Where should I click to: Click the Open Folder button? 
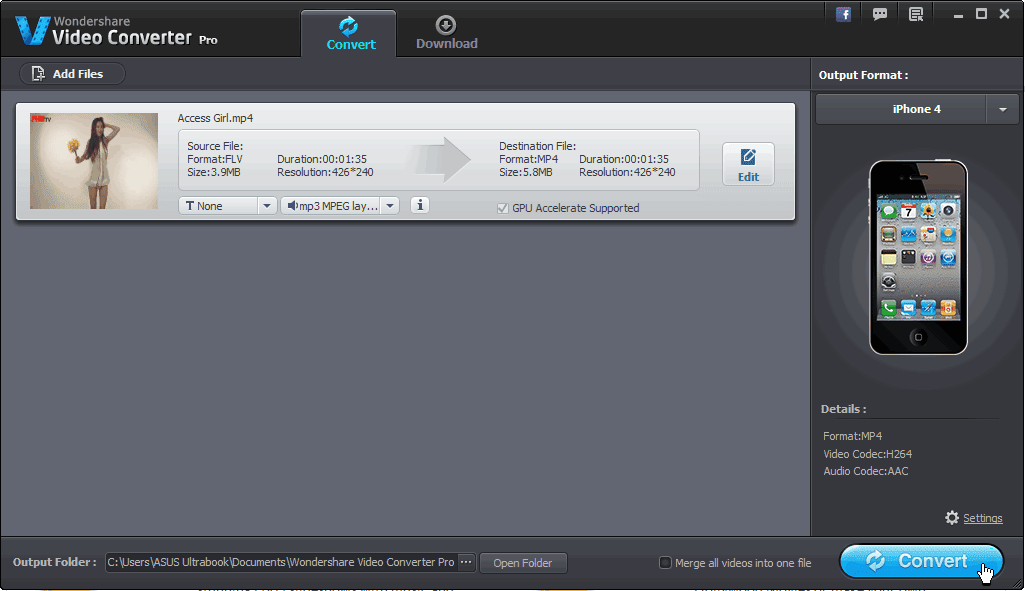(x=523, y=563)
